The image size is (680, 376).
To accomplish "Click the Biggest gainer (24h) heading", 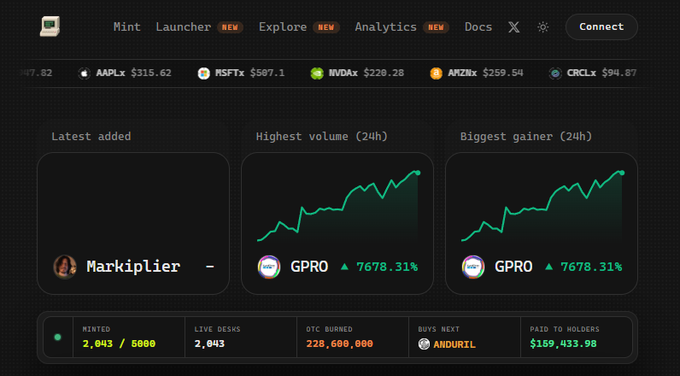I will coord(526,137).
